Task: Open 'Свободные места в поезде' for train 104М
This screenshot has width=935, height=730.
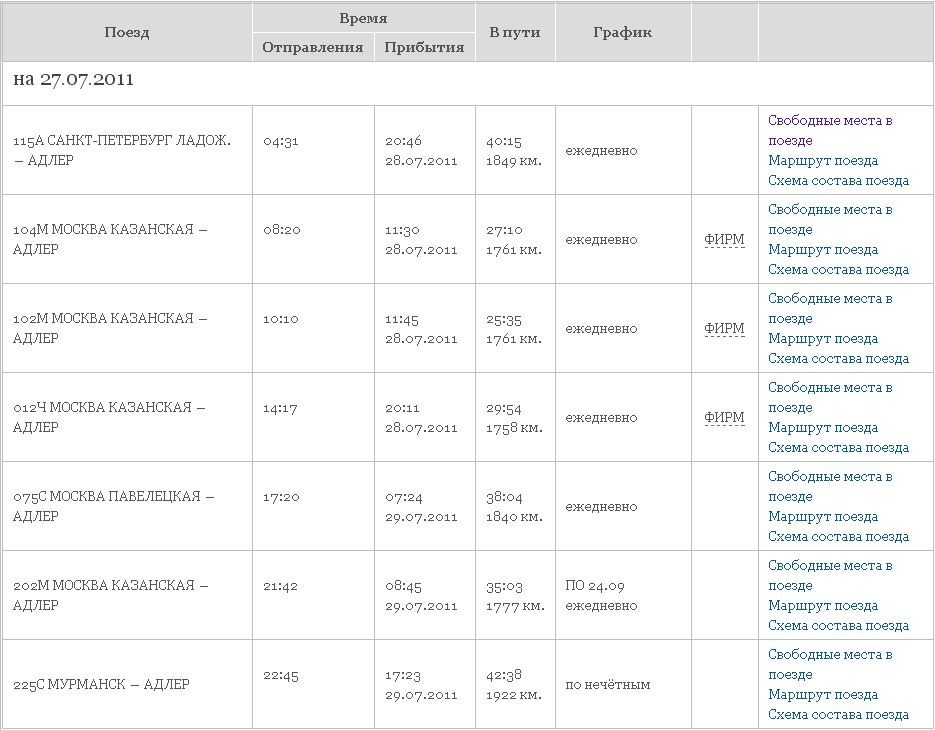Action: [x=830, y=210]
